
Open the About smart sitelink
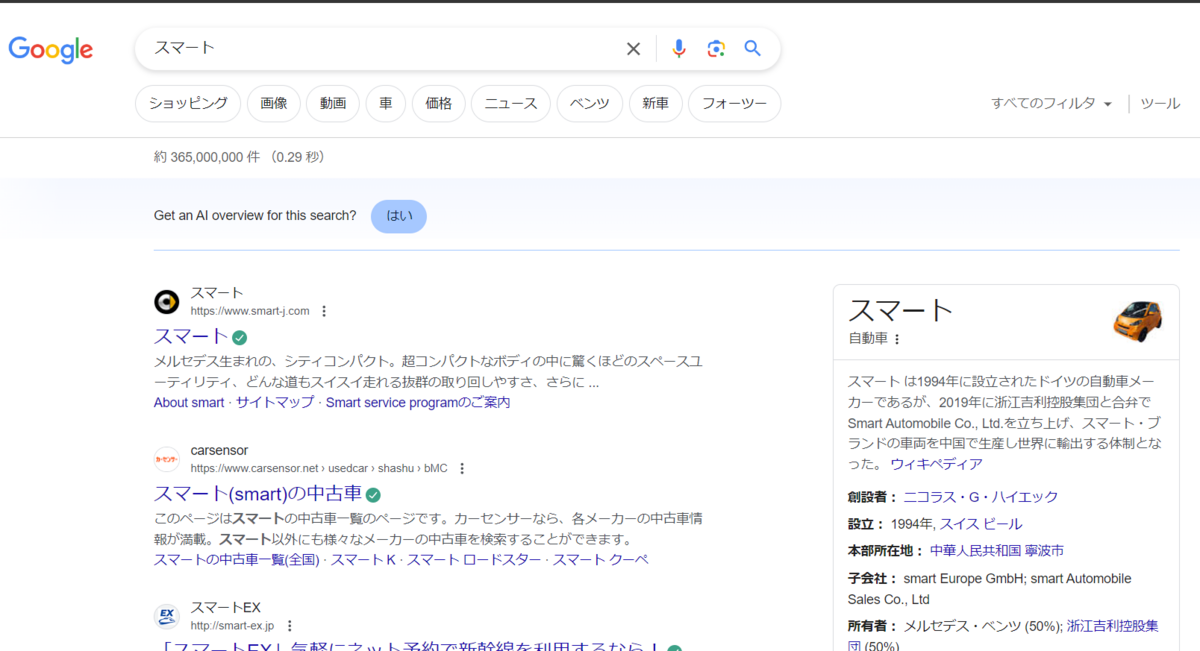pos(189,402)
